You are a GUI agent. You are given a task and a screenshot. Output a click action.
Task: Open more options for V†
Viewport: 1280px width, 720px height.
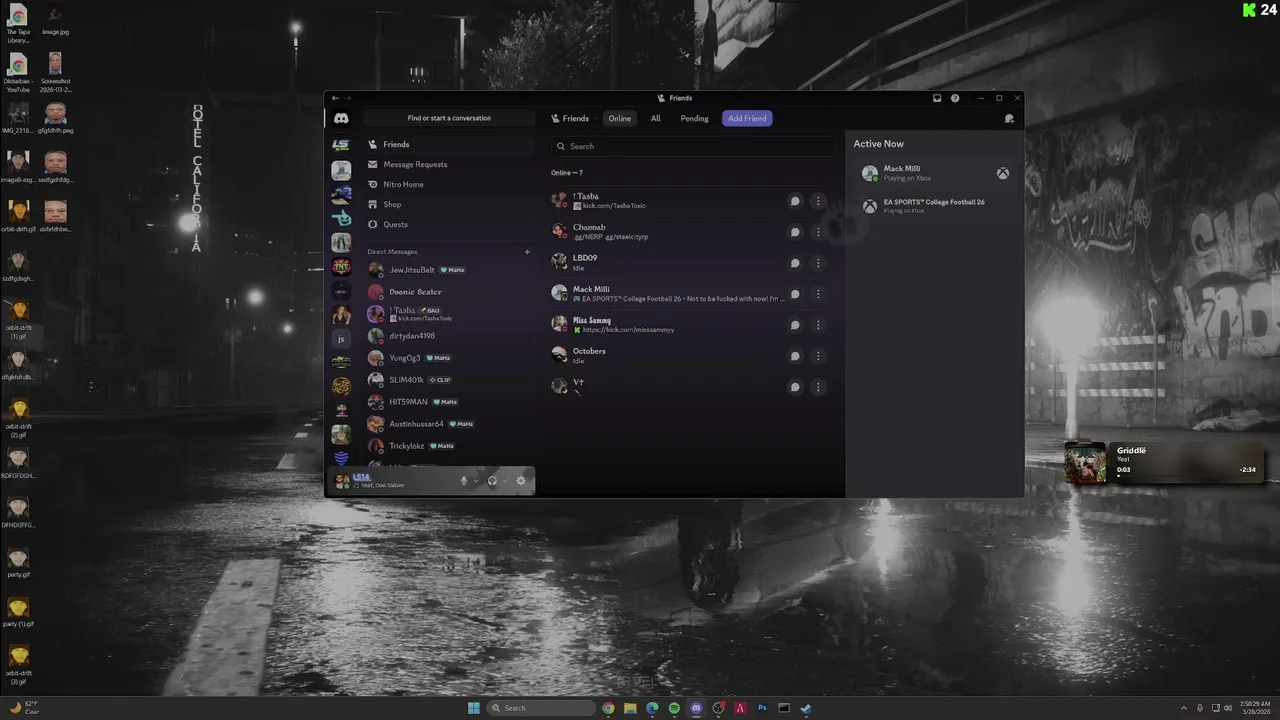tap(818, 387)
